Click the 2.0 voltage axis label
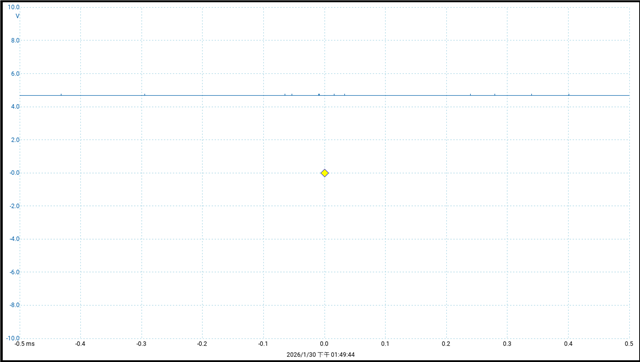 click(x=15, y=140)
